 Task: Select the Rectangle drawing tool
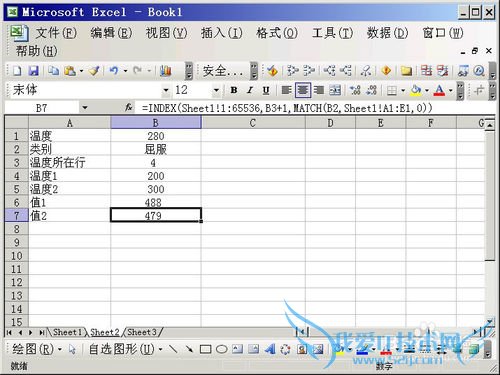tap(205, 349)
